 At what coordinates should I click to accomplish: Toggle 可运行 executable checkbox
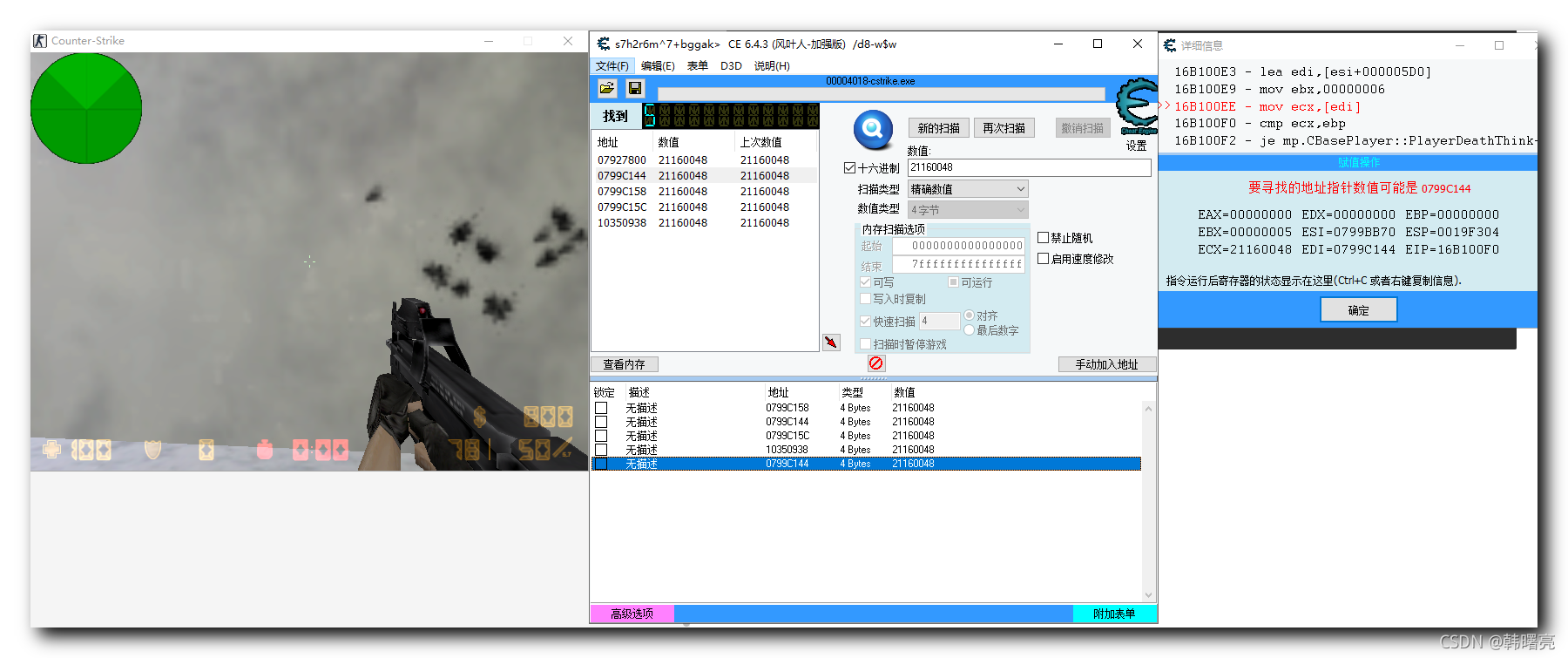953,282
